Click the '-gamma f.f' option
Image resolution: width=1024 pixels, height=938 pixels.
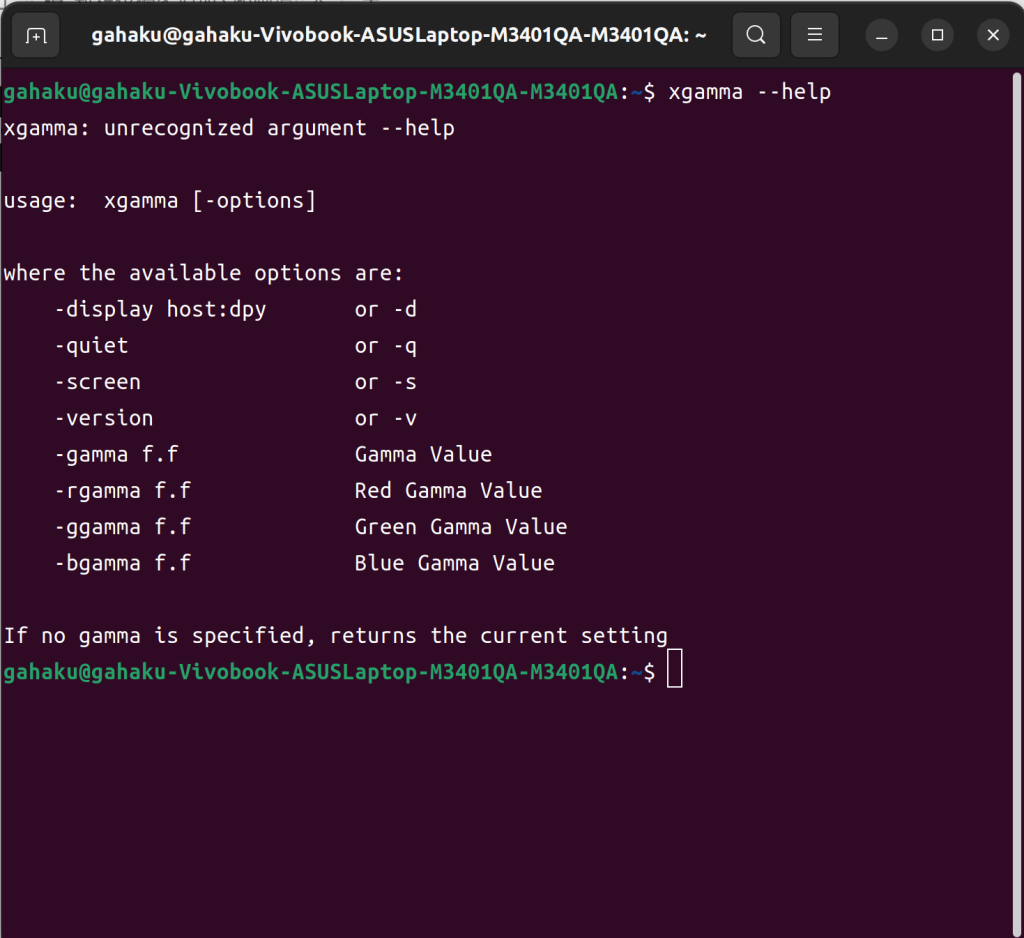116,455
